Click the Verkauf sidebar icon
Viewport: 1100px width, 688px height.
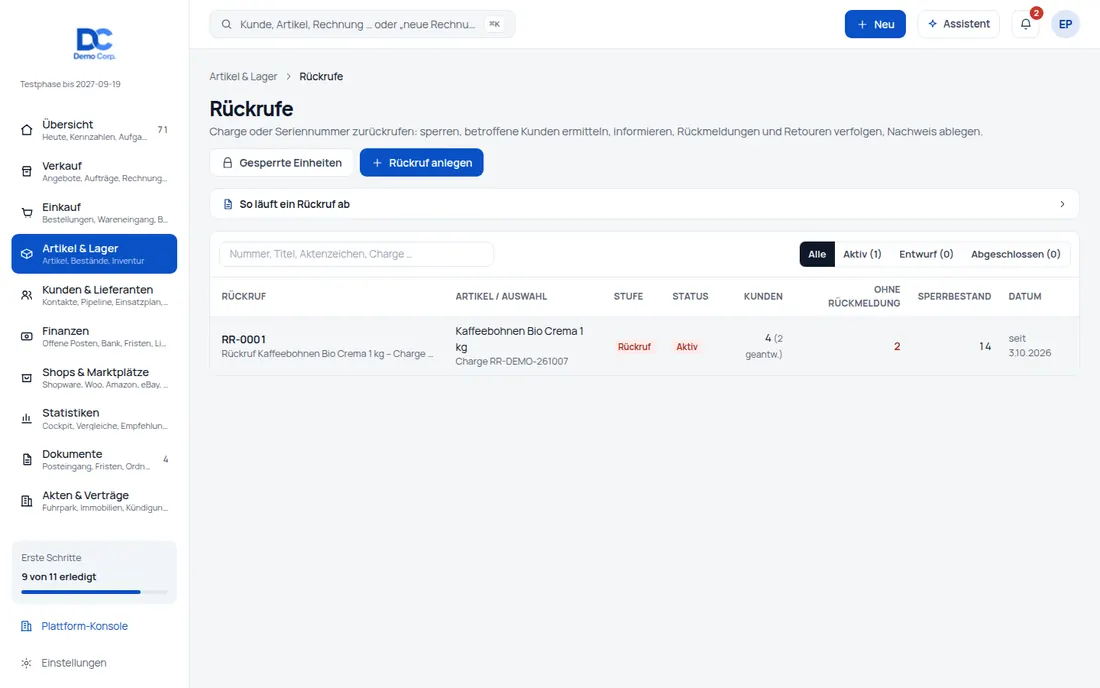[27, 171]
